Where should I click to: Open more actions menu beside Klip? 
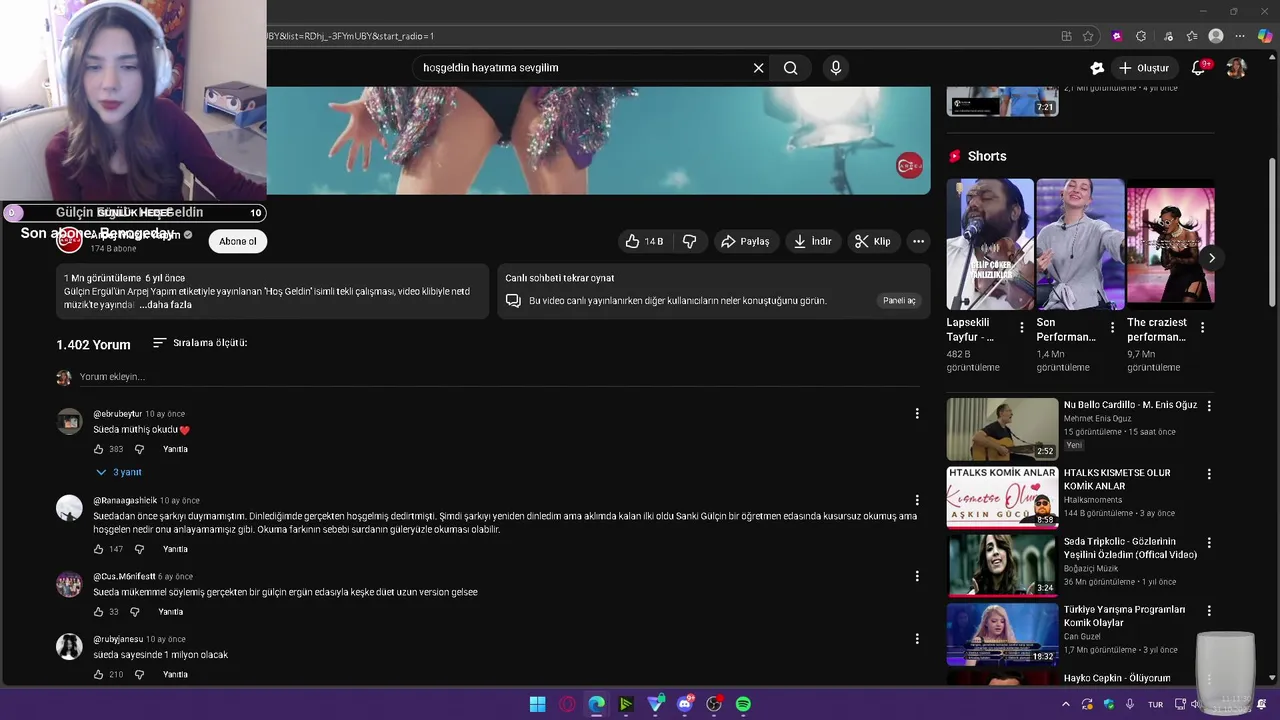pos(918,241)
